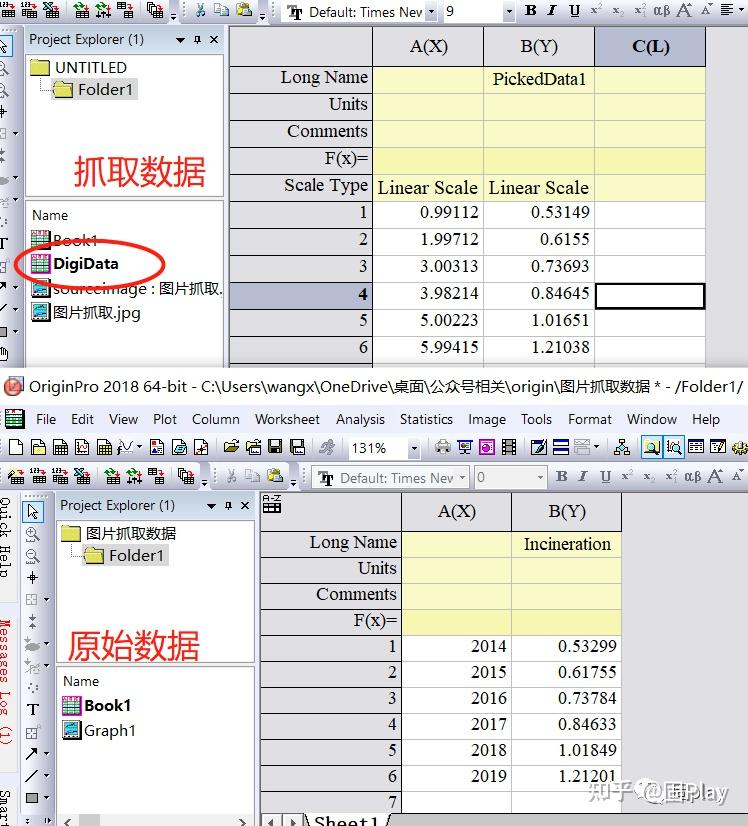This screenshot has width=748, height=826.
Task: Click the Open folder icon
Action: (x=231, y=447)
